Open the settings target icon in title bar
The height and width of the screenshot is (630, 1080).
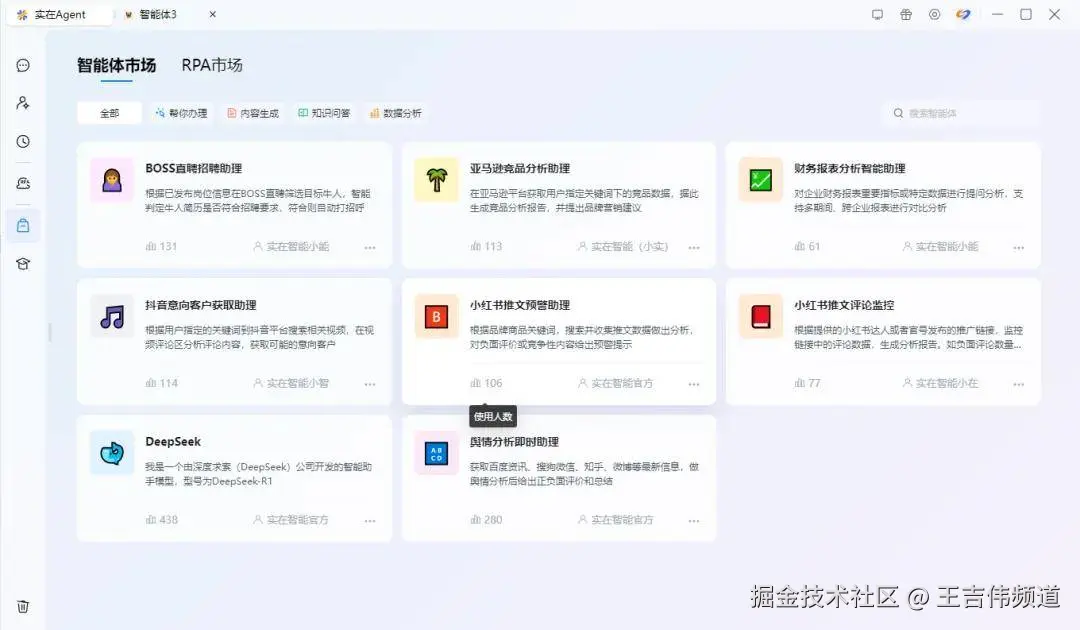click(x=934, y=14)
